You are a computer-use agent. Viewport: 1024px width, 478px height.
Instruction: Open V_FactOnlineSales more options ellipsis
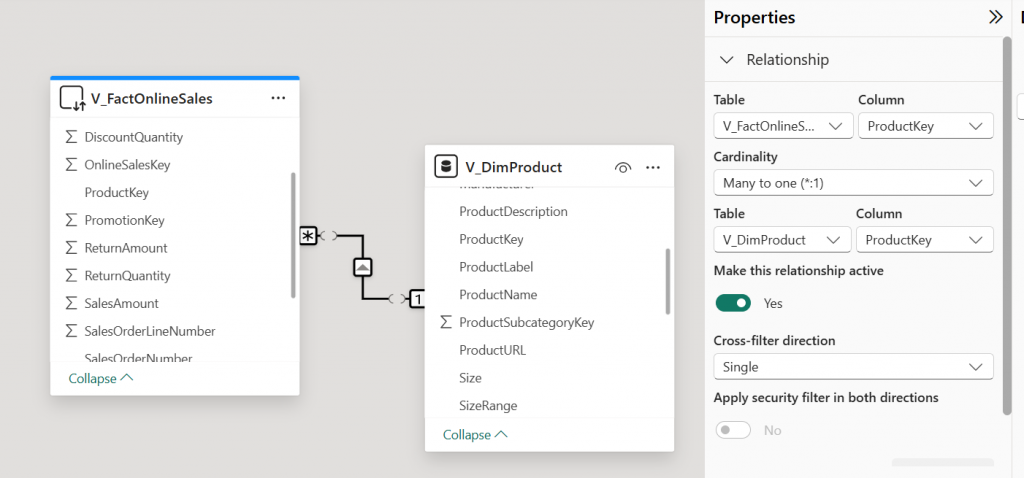(278, 98)
